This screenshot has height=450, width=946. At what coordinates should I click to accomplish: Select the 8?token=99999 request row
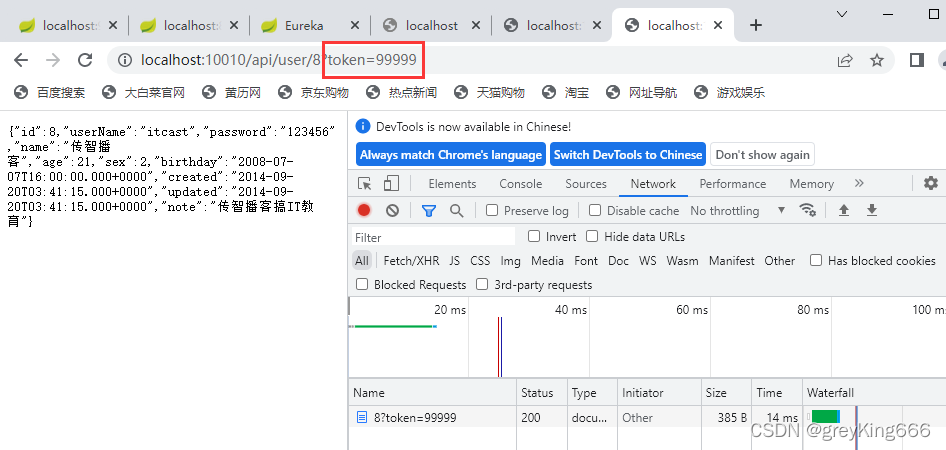click(647, 417)
